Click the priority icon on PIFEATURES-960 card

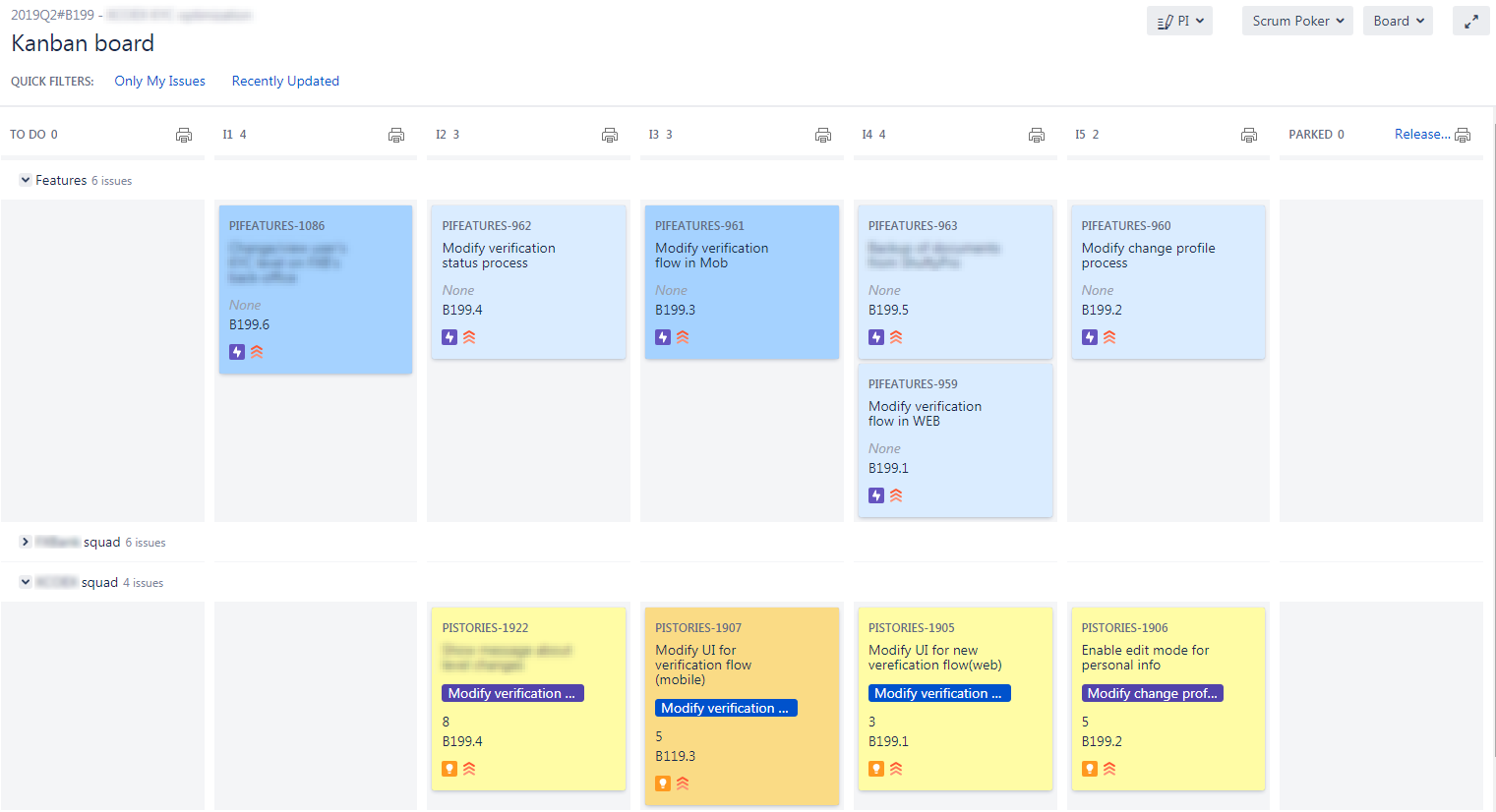click(1109, 337)
